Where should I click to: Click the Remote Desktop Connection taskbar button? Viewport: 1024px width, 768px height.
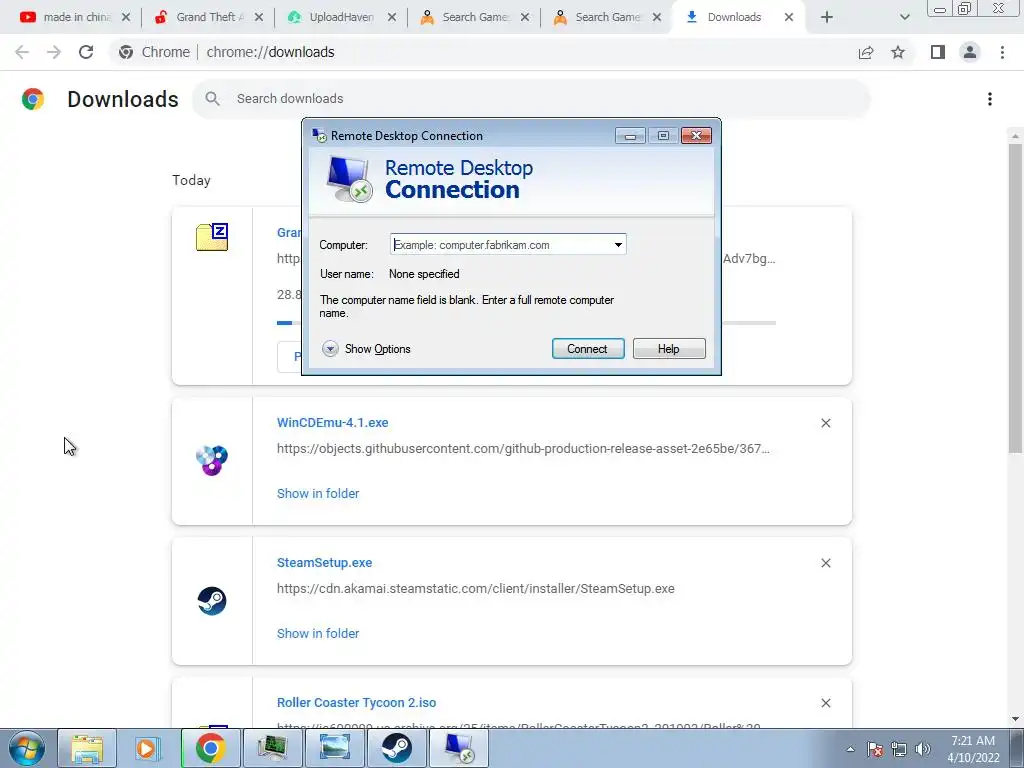point(459,748)
